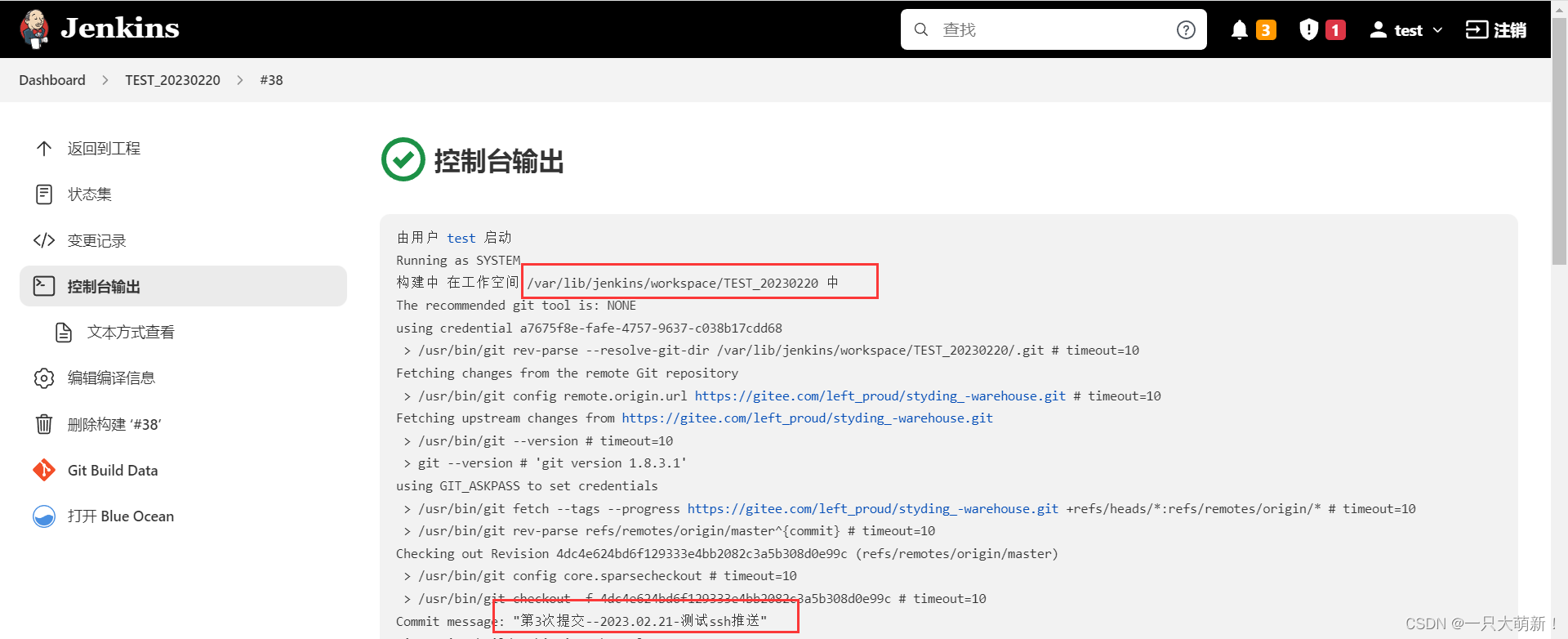The height and width of the screenshot is (639, 1568).
Task: Open search help question mark icon
Action: 1186,29
